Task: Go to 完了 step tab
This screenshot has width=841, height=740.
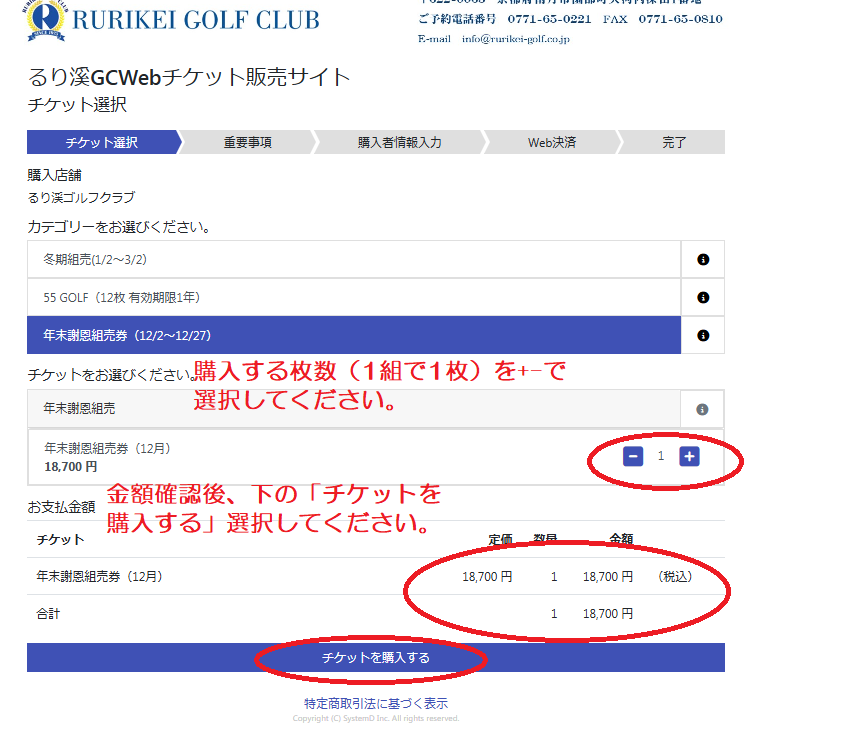Action: point(674,142)
